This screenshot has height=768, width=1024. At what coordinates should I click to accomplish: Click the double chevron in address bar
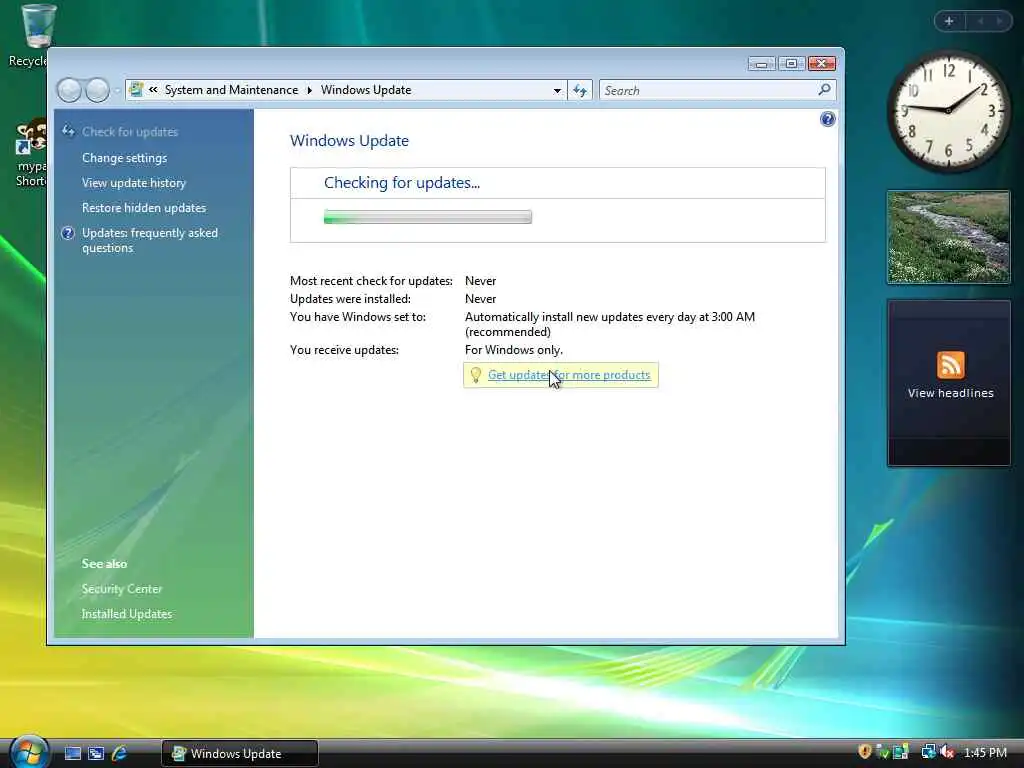153,89
